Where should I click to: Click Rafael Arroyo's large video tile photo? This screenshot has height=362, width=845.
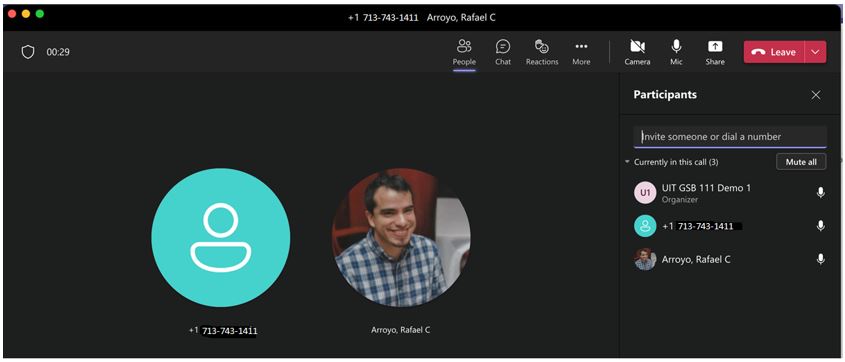[401, 238]
